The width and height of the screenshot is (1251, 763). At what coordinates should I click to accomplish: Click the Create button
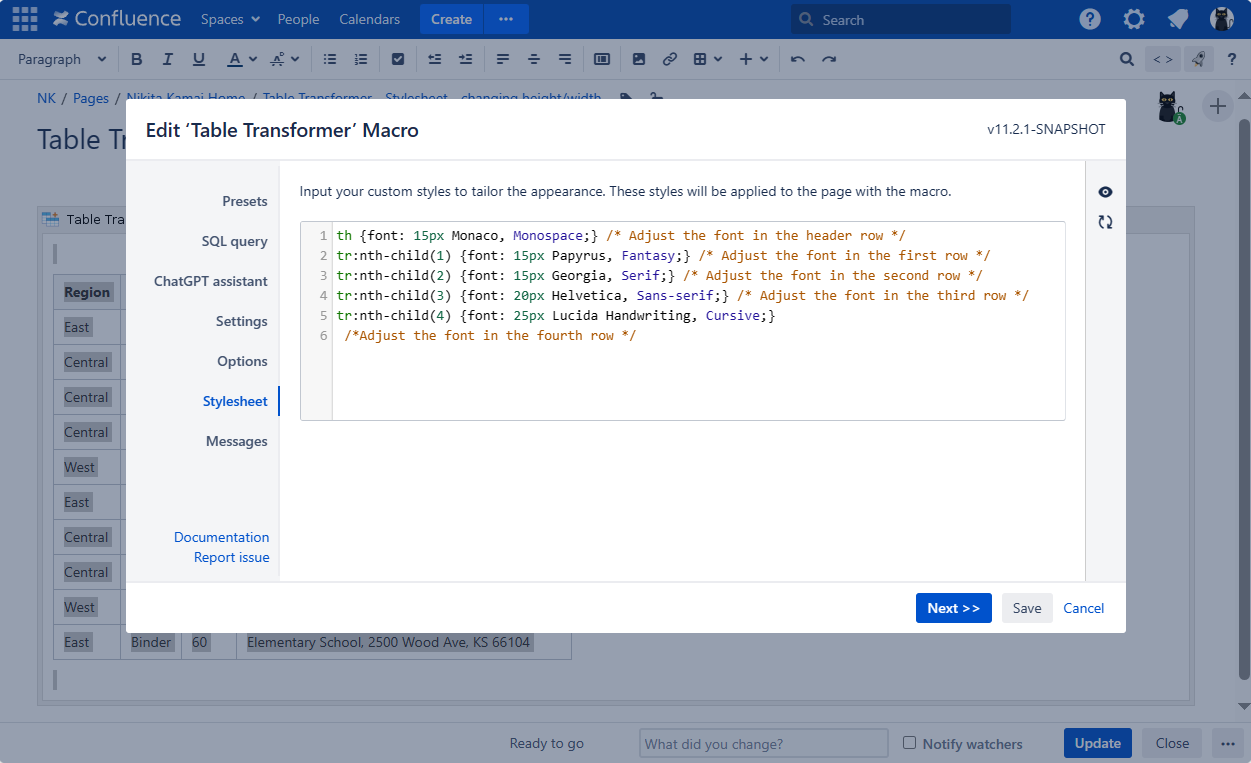click(451, 19)
